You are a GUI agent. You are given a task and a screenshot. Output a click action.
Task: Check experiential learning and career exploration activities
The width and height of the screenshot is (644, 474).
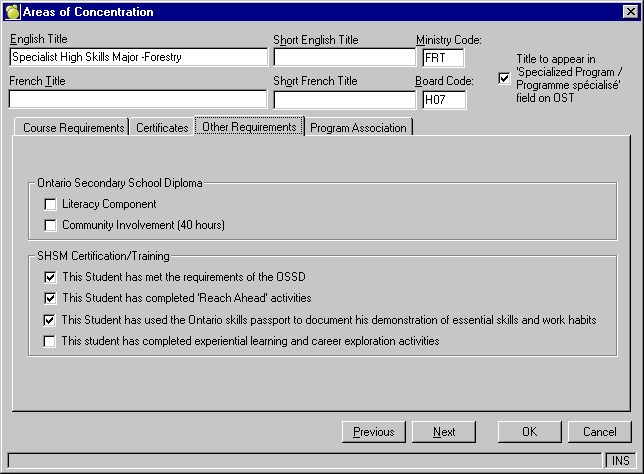pos(51,341)
